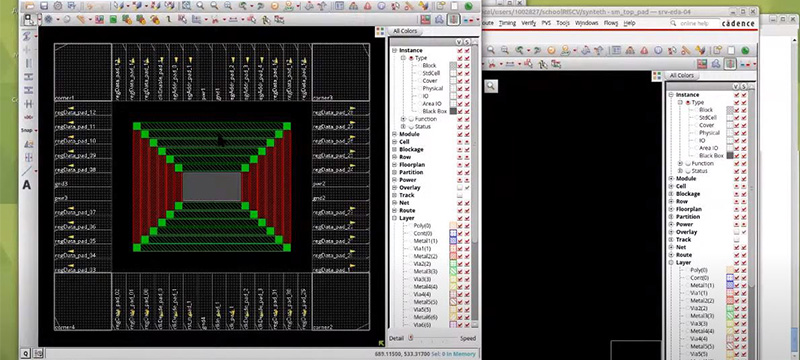Open the Timing menu in right window
This screenshot has height=360, width=800.
(x=507, y=23)
